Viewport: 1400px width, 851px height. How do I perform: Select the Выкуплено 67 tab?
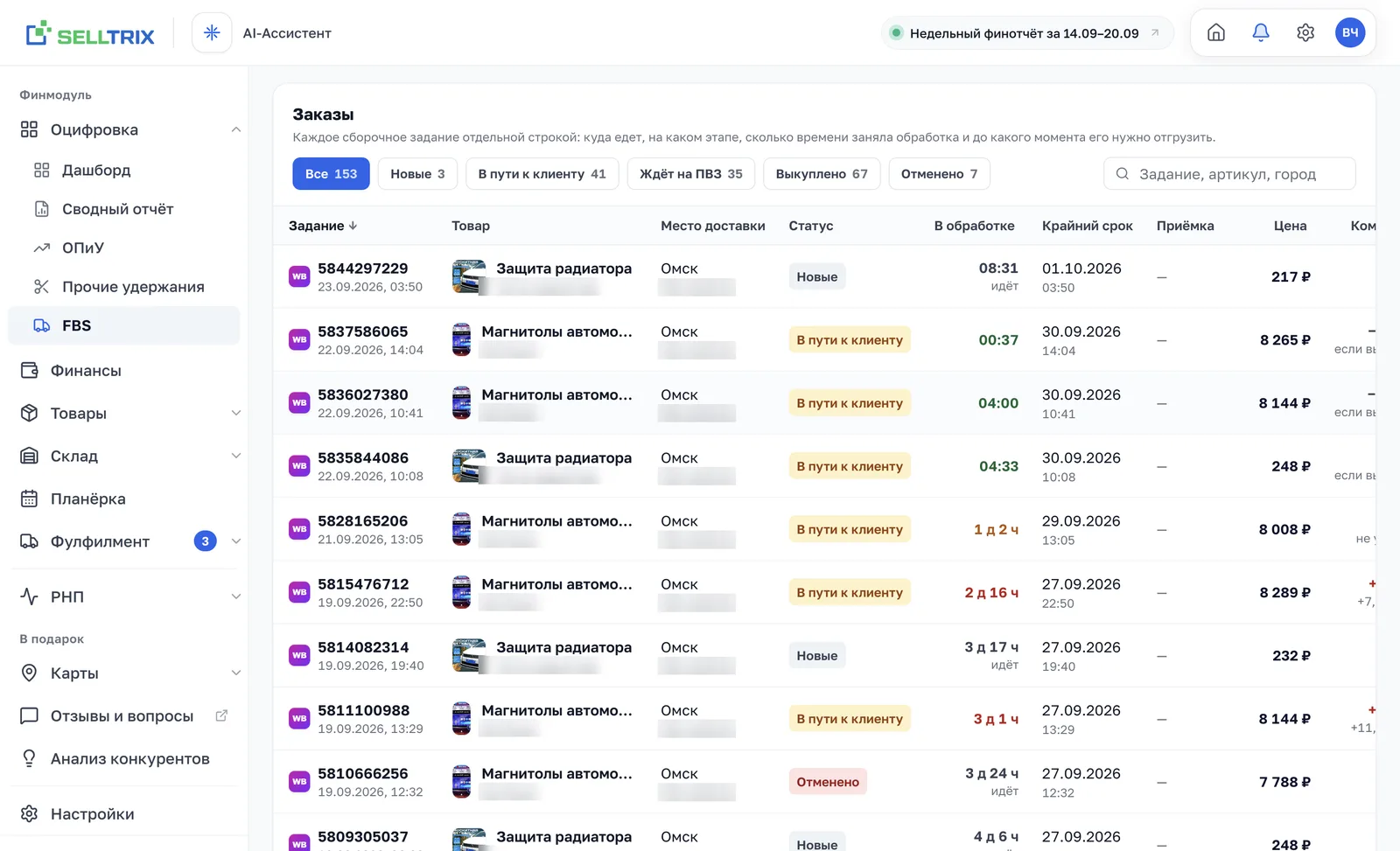tap(822, 174)
